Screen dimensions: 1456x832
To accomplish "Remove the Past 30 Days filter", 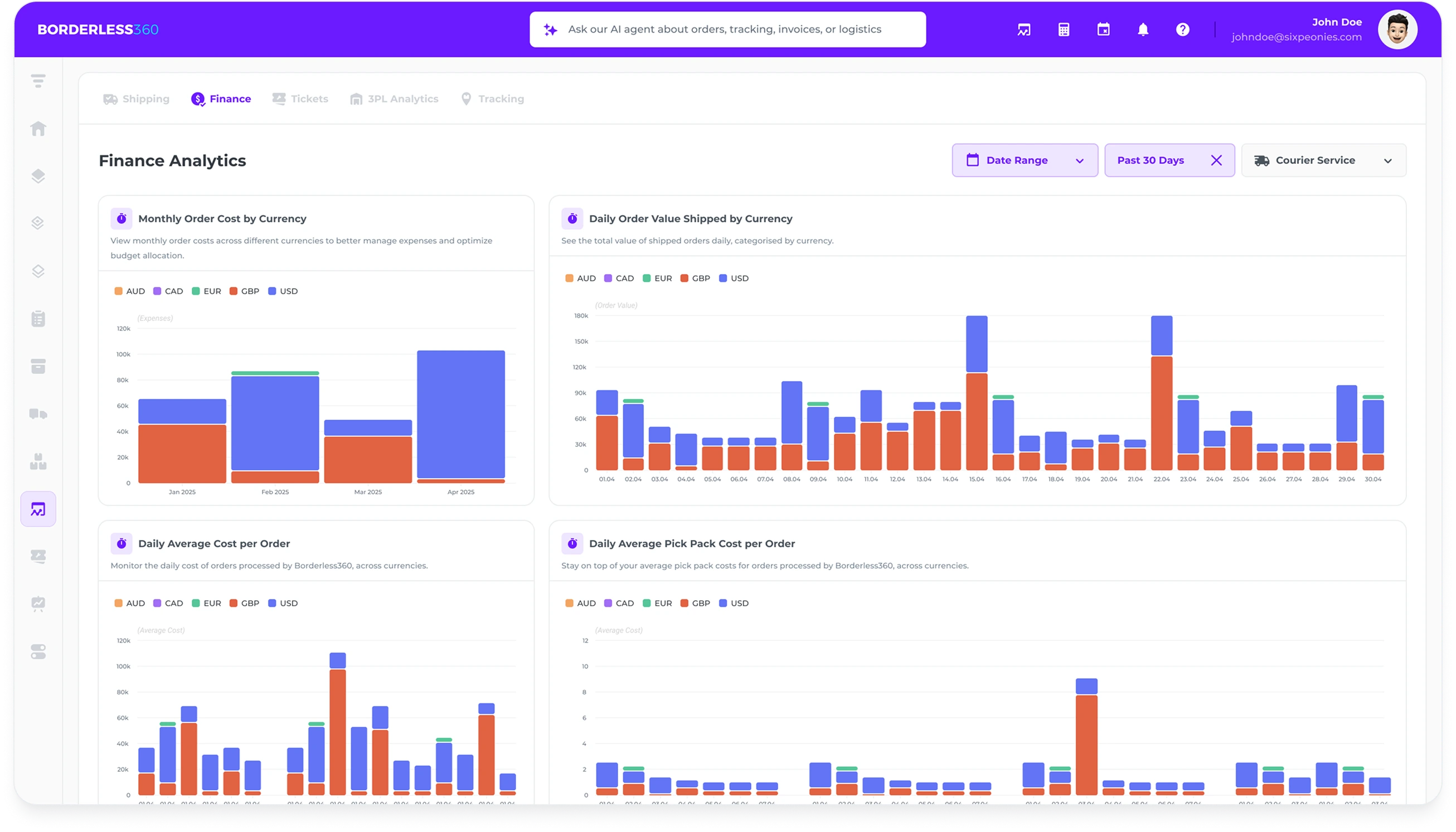I will 1216,160.
